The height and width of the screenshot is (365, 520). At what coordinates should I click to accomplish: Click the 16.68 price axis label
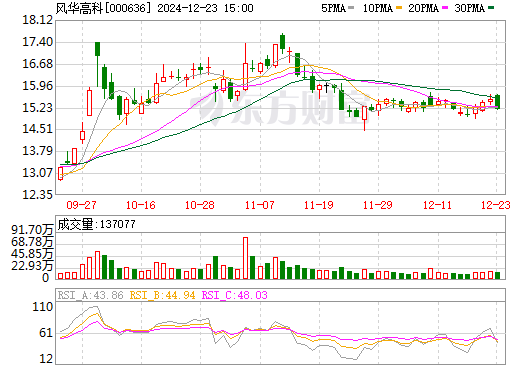click(38, 64)
